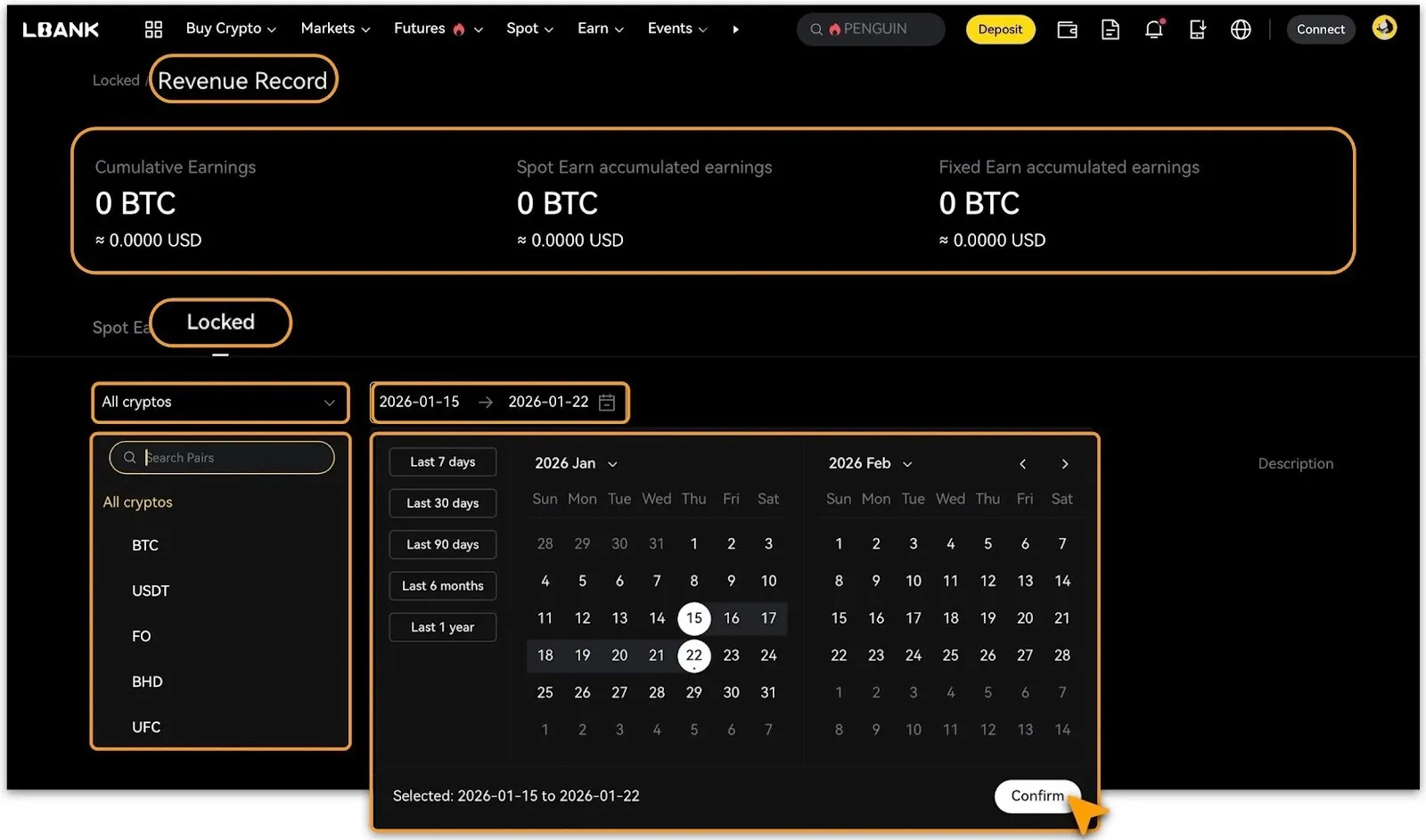Switch to the Locked tab
Image resolution: width=1426 pixels, height=840 pixels.
220,322
